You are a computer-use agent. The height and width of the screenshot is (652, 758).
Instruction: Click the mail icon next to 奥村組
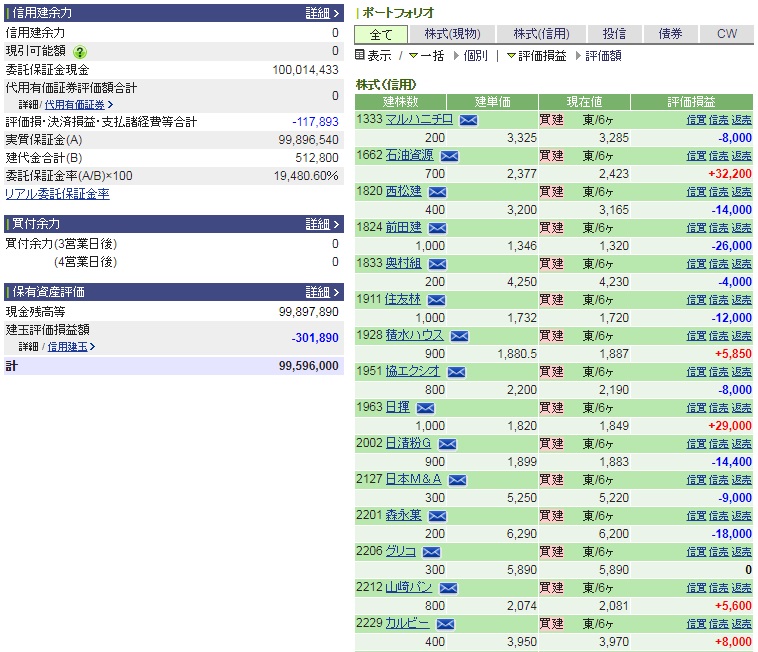click(x=437, y=264)
